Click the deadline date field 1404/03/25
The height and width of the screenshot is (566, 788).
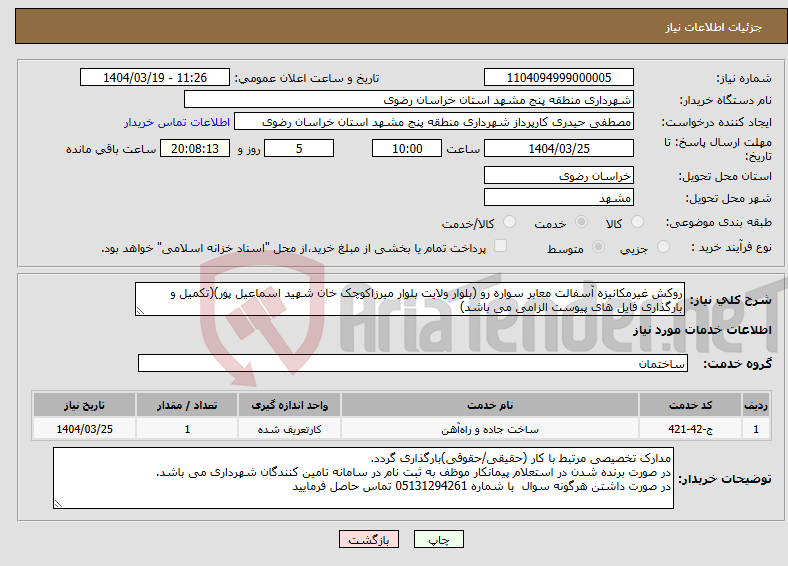click(558, 148)
